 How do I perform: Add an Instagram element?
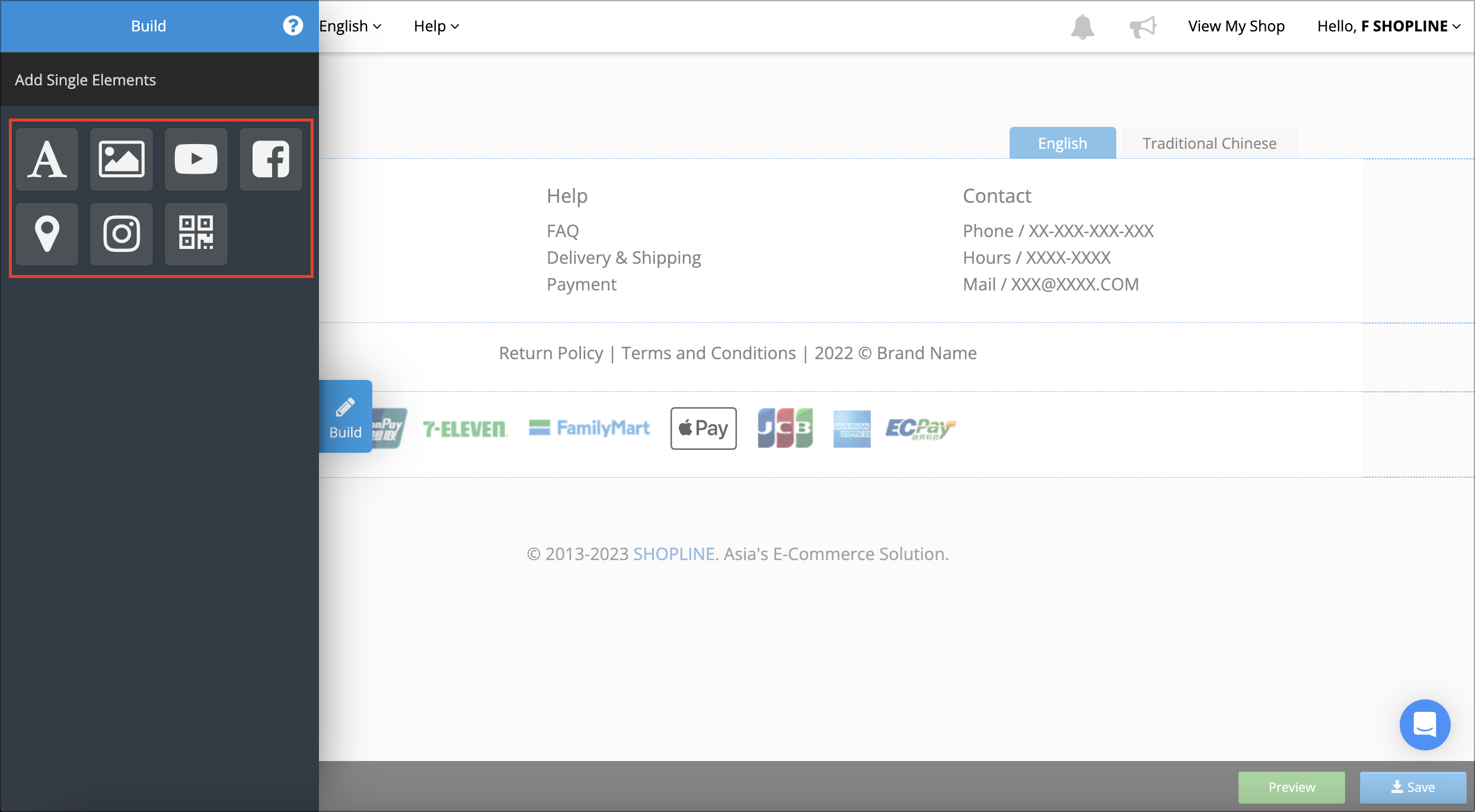(122, 234)
